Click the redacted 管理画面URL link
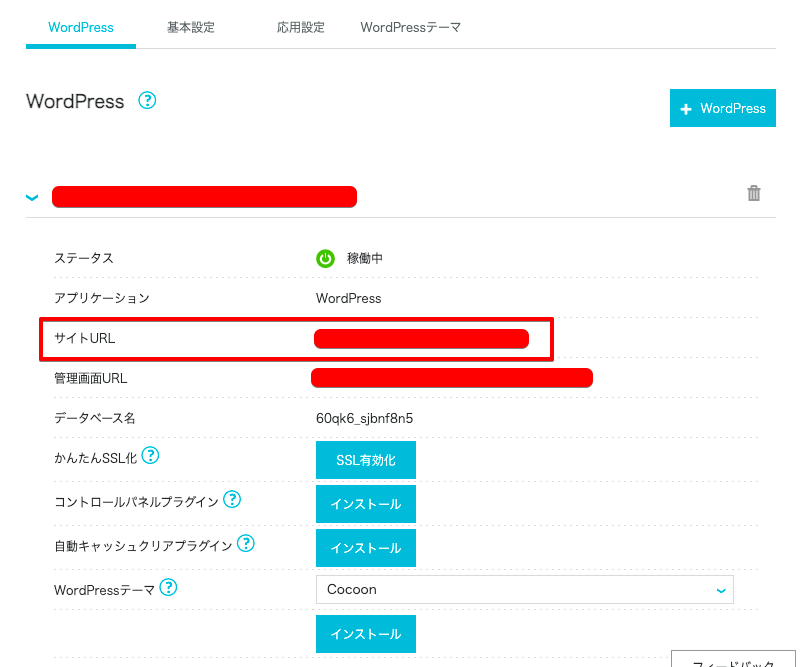 452,378
